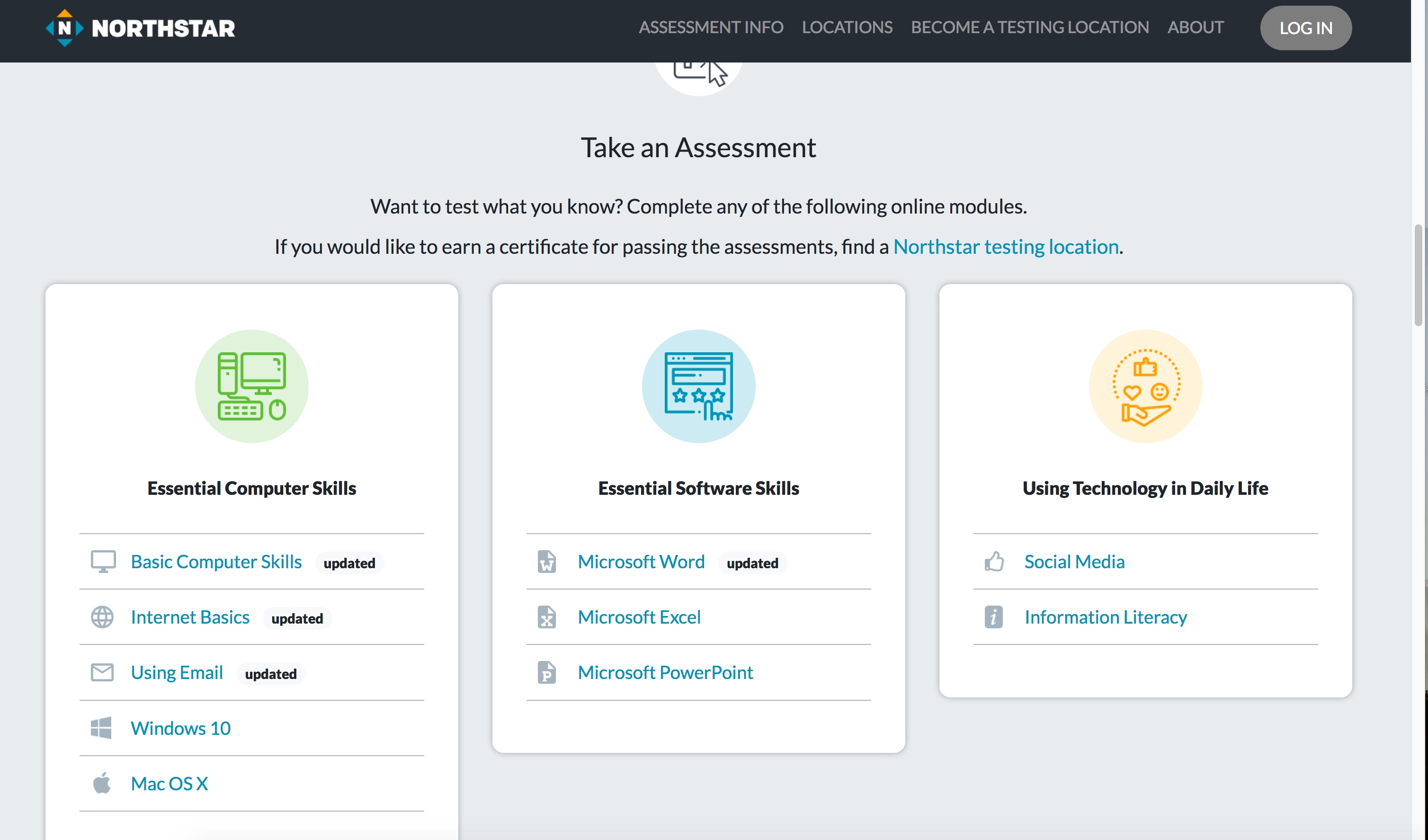Click the envelope icon next to Using Email
The width and height of the screenshot is (1428, 840).
[103, 672]
